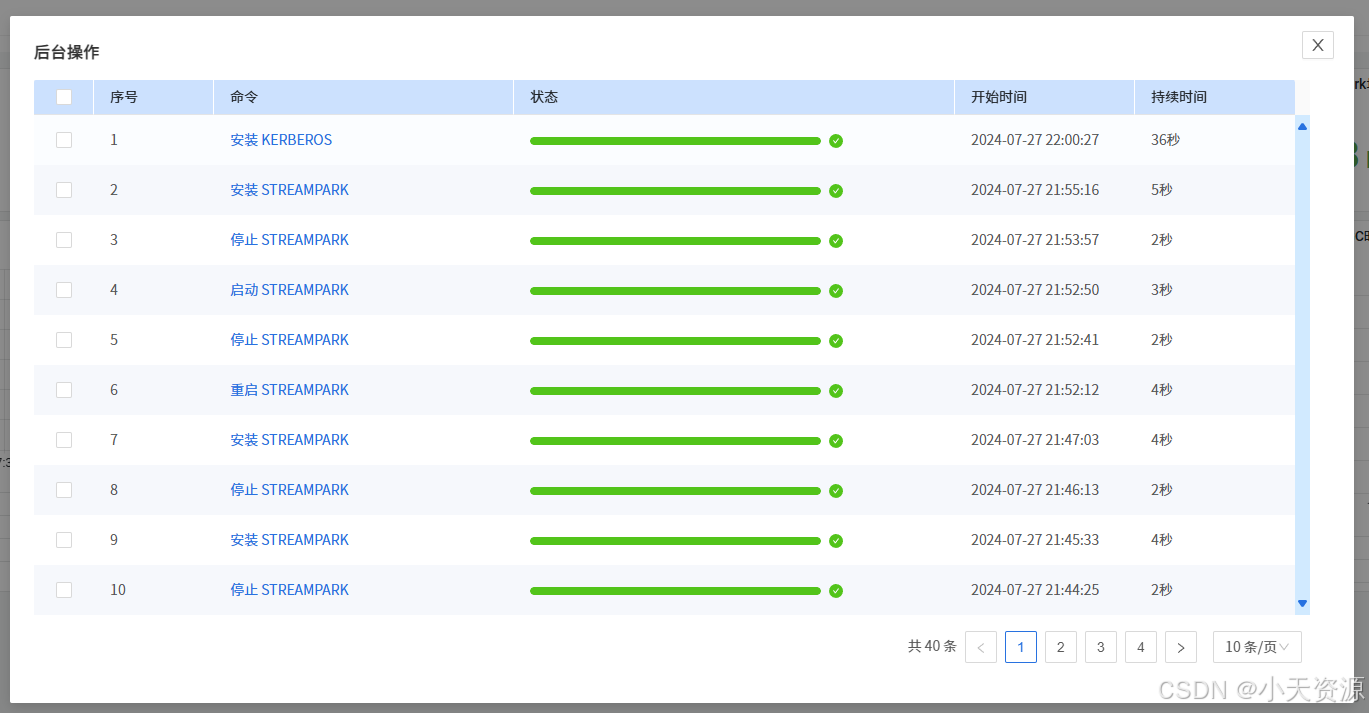Click the success check icon in row 7
Screen dimensions: 1369x713
pyautogui.click(x=836, y=441)
